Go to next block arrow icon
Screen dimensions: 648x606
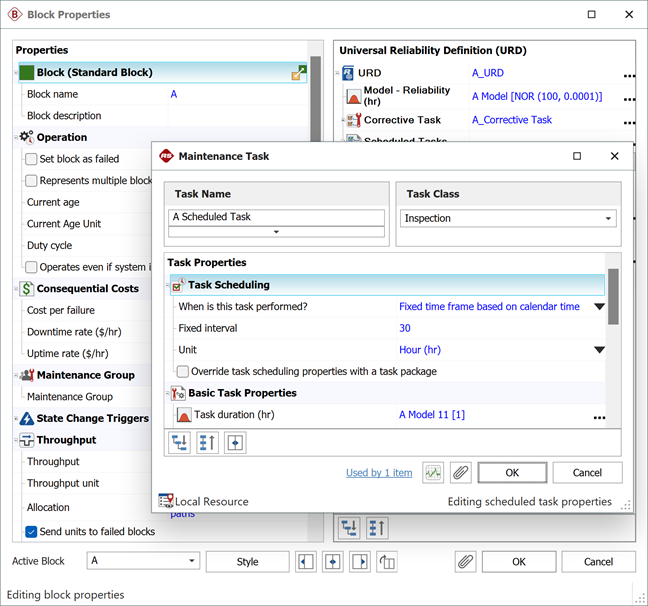pos(360,562)
